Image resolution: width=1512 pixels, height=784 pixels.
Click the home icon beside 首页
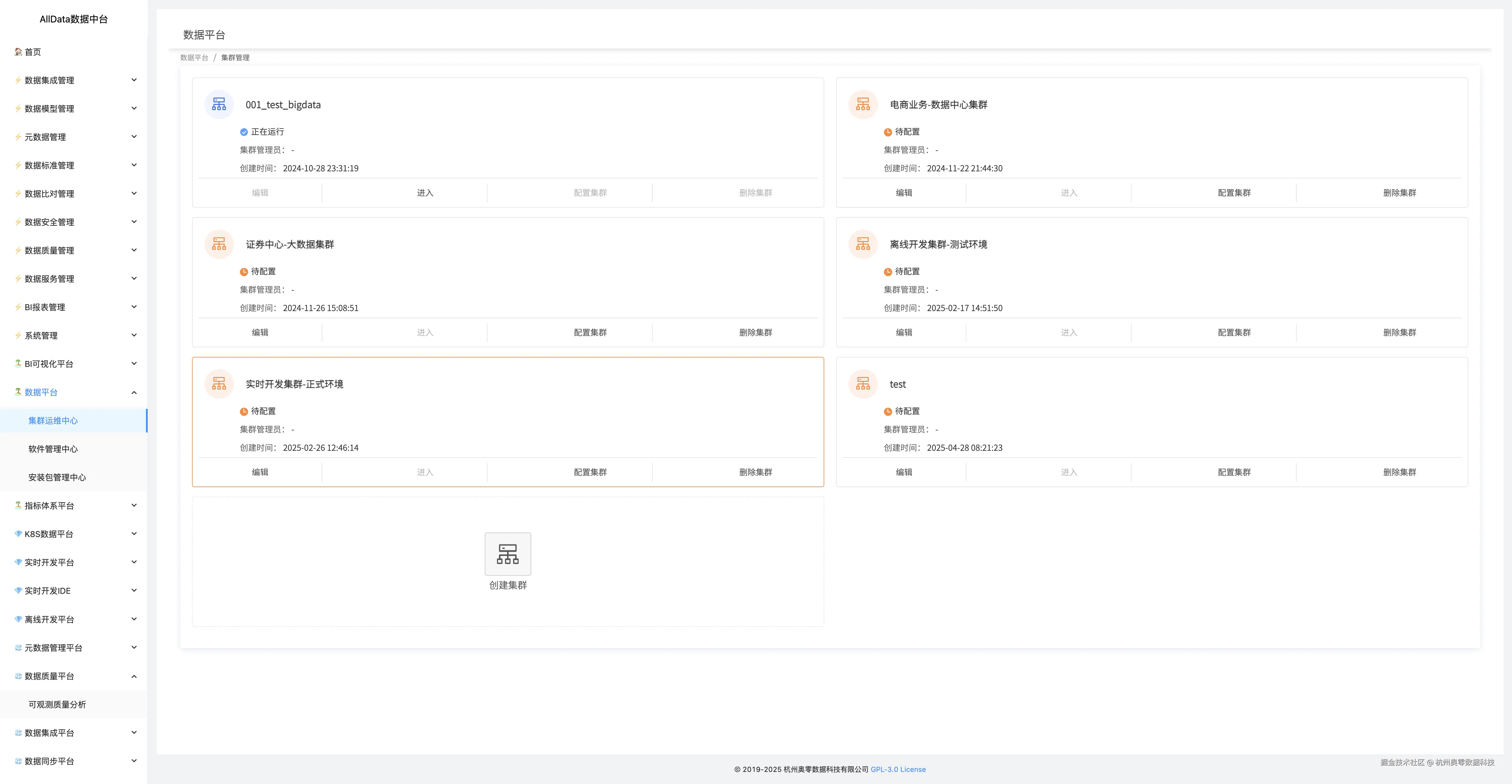pyautogui.click(x=18, y=52)
